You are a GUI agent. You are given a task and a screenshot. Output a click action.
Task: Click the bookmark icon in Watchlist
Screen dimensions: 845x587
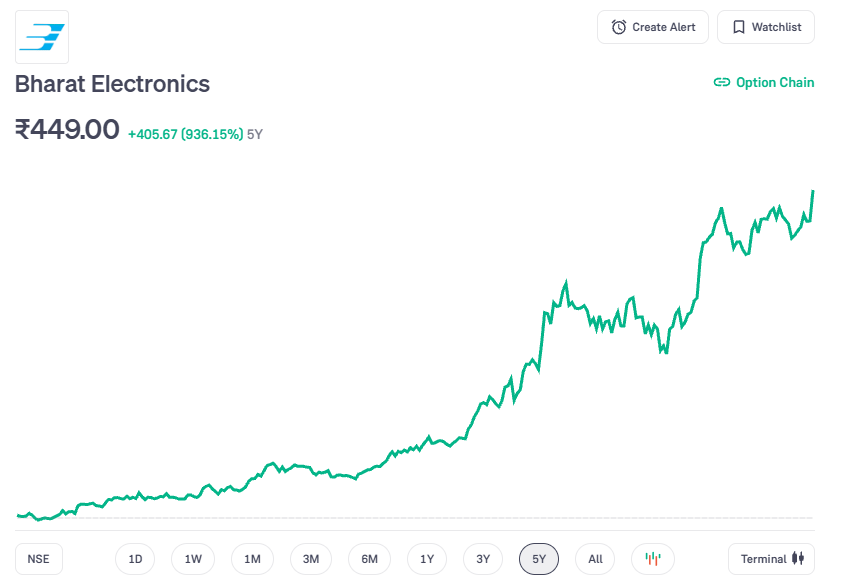point(738,27)
